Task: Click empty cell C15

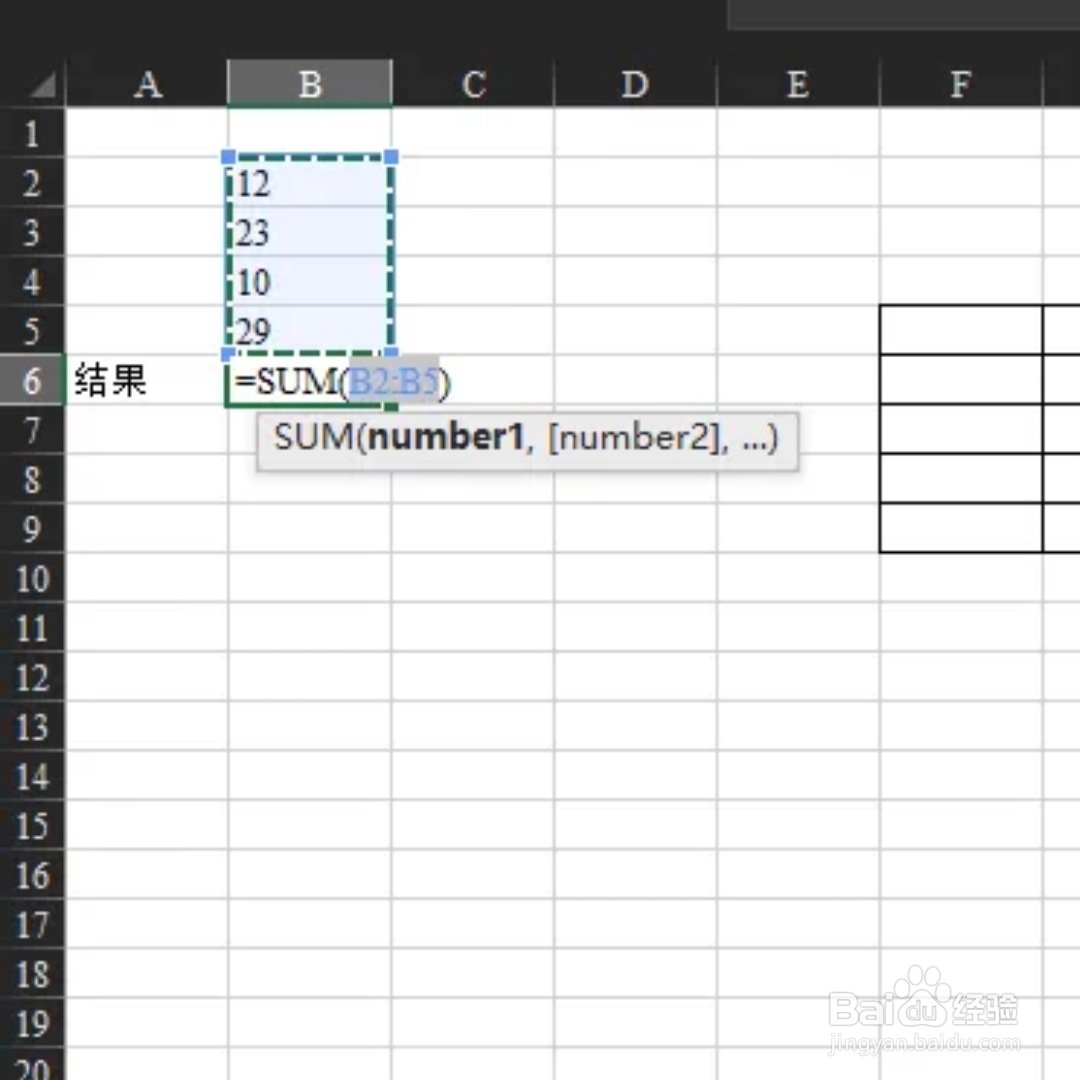Action: pyautogui.click(x=472, y=825)
